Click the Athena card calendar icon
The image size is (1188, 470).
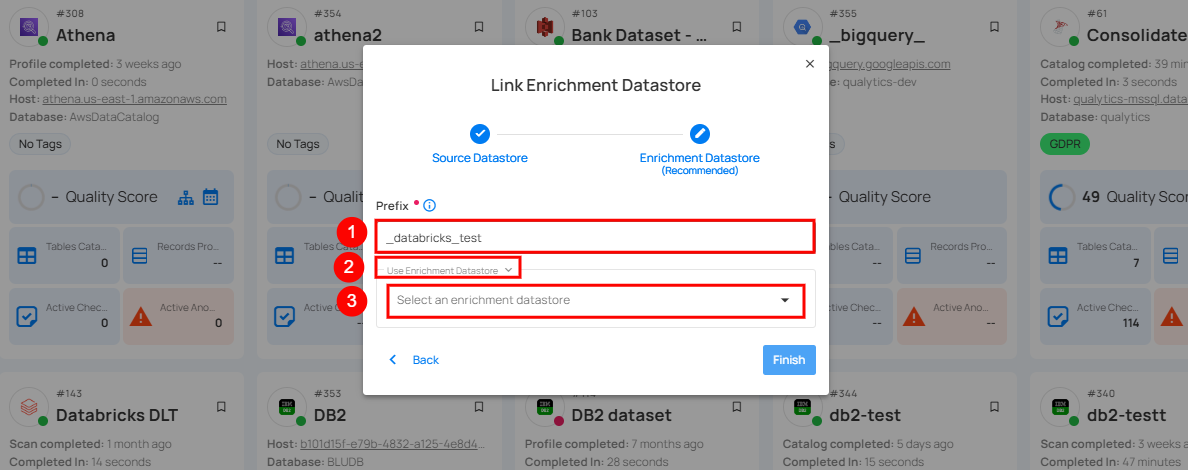click(210, 197)
